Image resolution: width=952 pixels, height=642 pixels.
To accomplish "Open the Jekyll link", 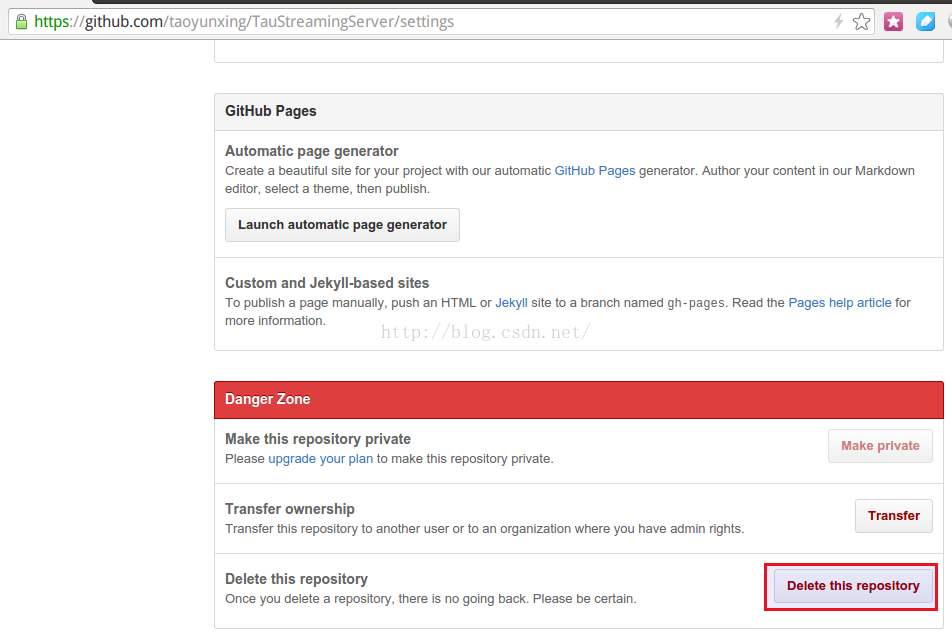I will point(511,302).
